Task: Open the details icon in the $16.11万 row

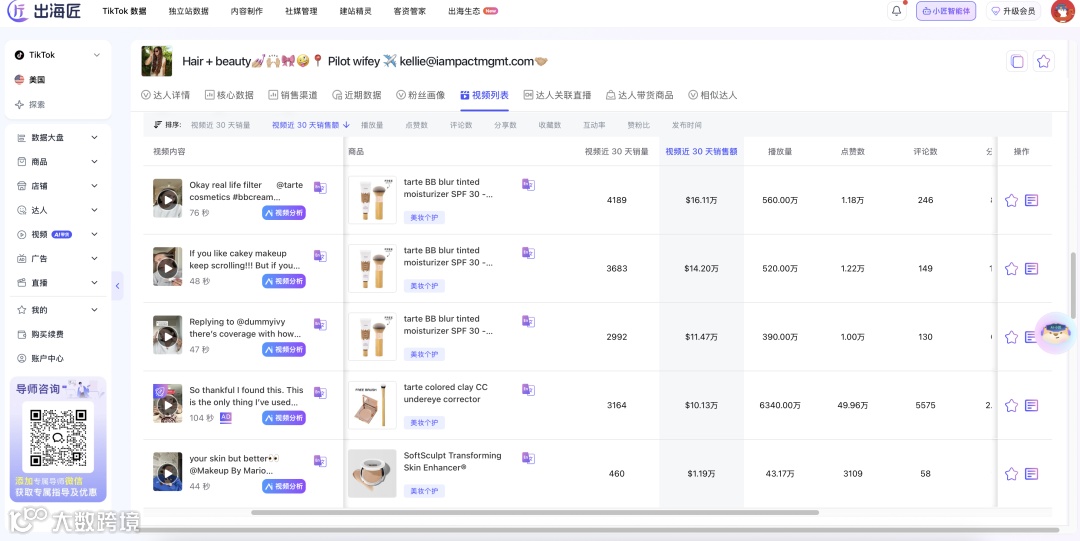Action: pos(1031,201)
